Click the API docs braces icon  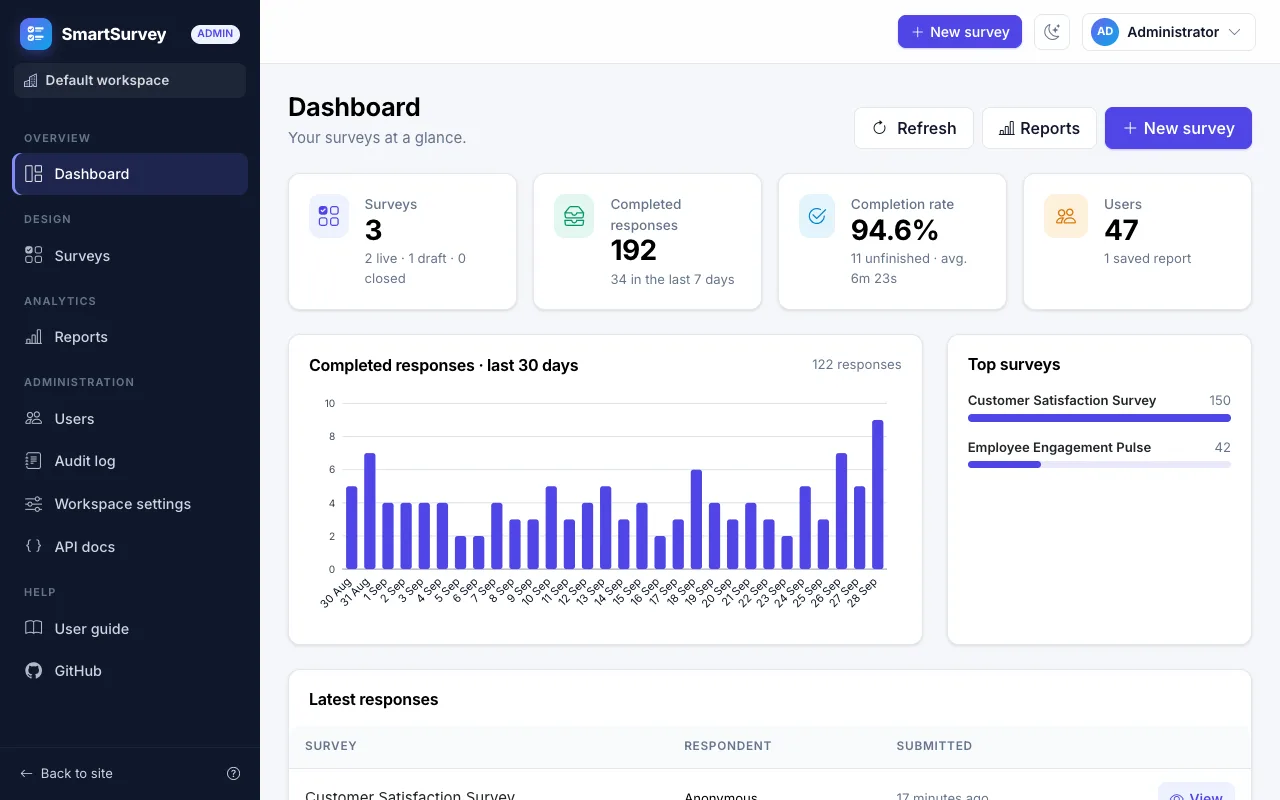click(x=34, y=547)
